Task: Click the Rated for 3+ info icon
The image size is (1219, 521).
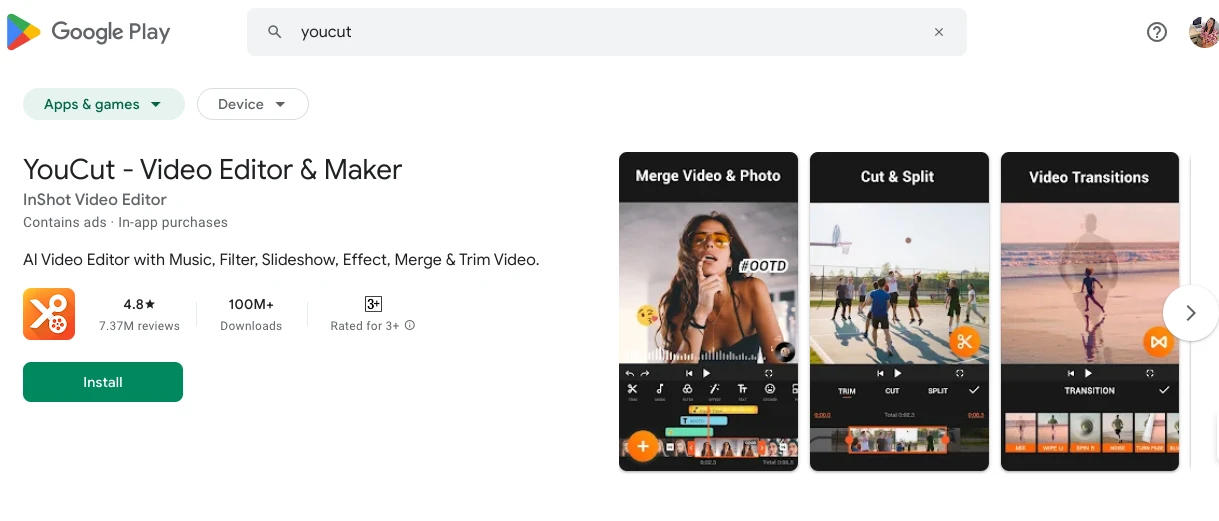Action: pyautogui.click(x=410, y=325)
